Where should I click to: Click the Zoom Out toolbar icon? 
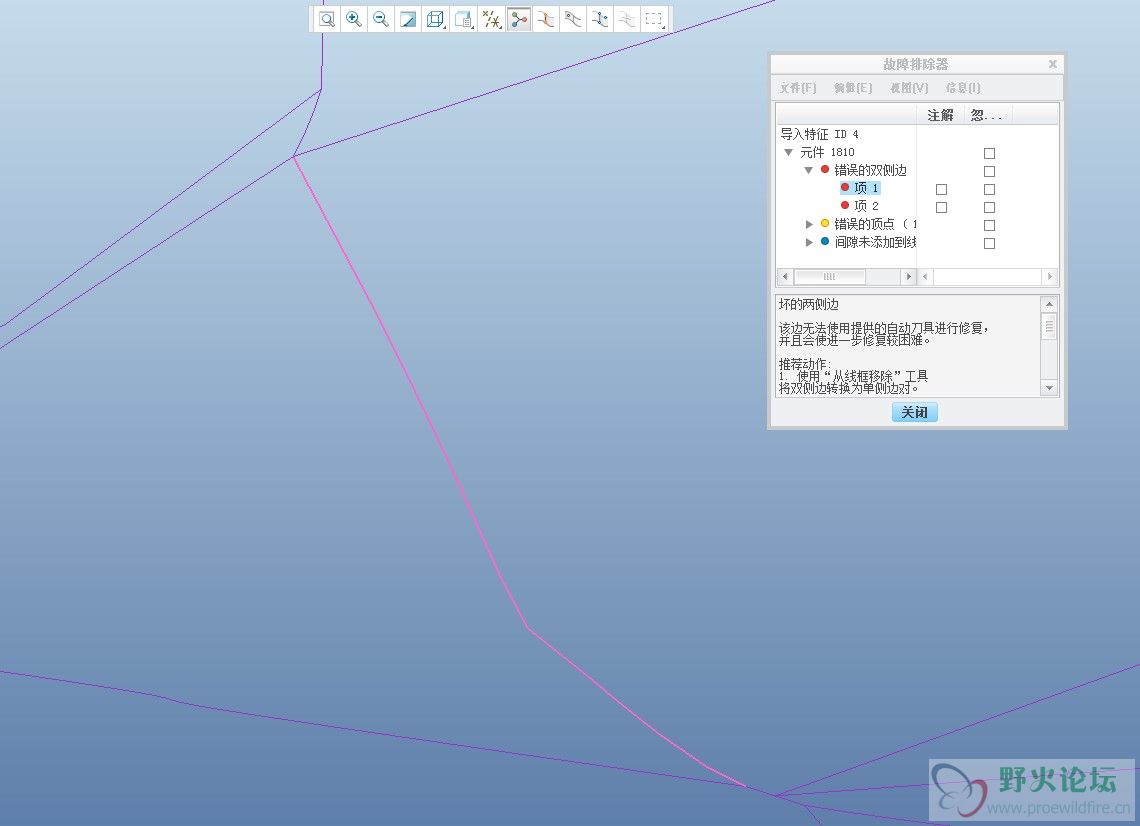[381, 19]
